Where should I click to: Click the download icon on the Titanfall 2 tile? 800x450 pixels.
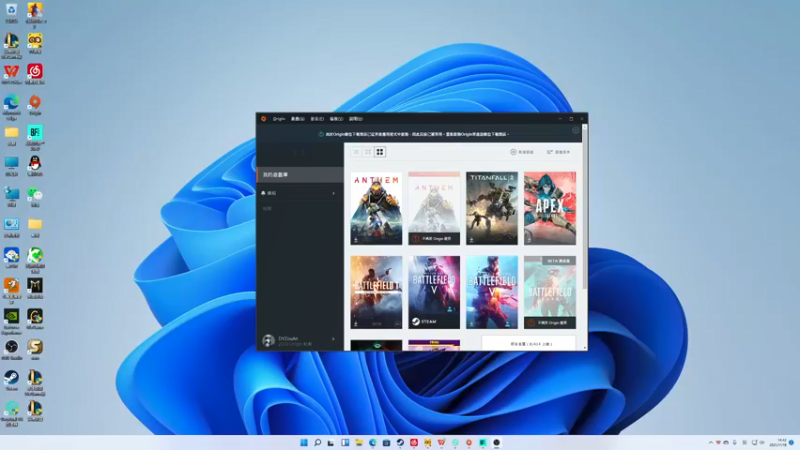click(x=472, y=240)
